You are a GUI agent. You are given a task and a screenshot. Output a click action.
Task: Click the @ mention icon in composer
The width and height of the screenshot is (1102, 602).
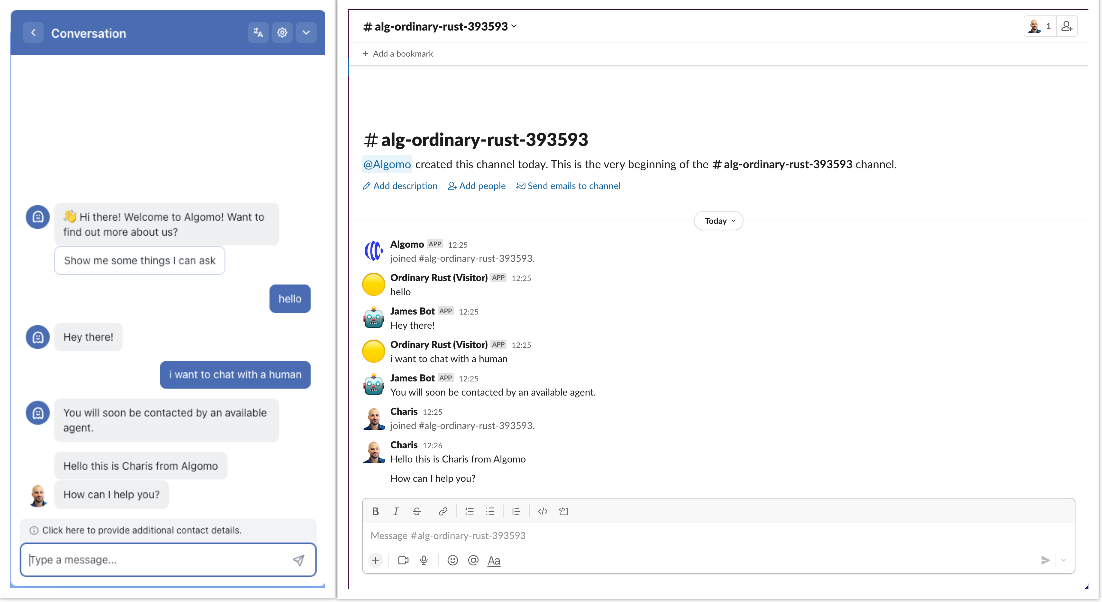coord(473,561)
